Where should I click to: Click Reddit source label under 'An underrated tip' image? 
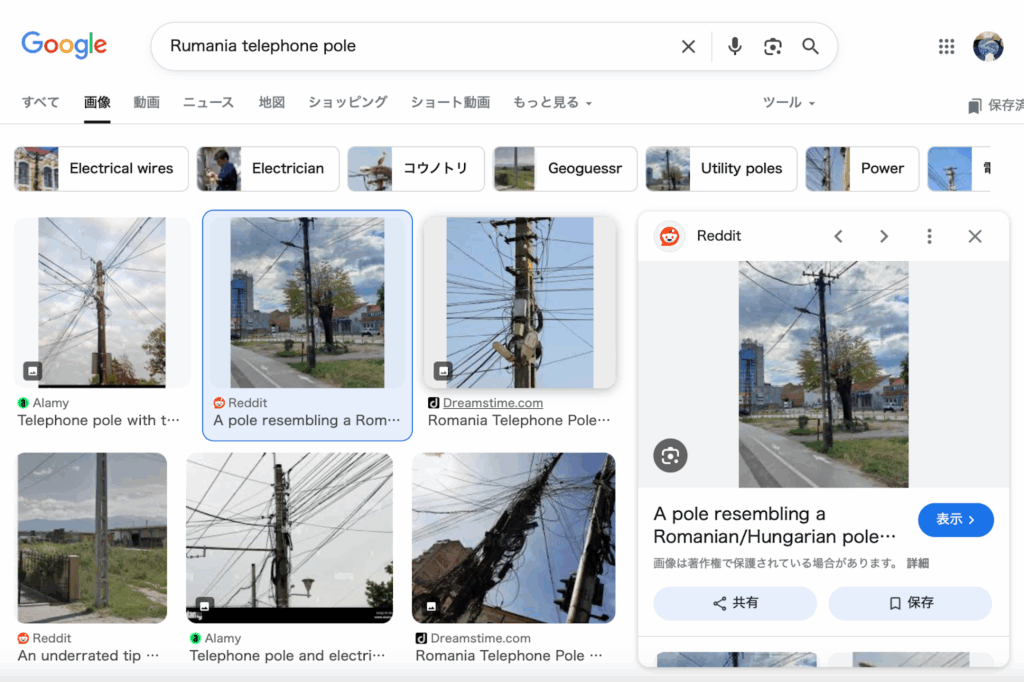point(52,638)
